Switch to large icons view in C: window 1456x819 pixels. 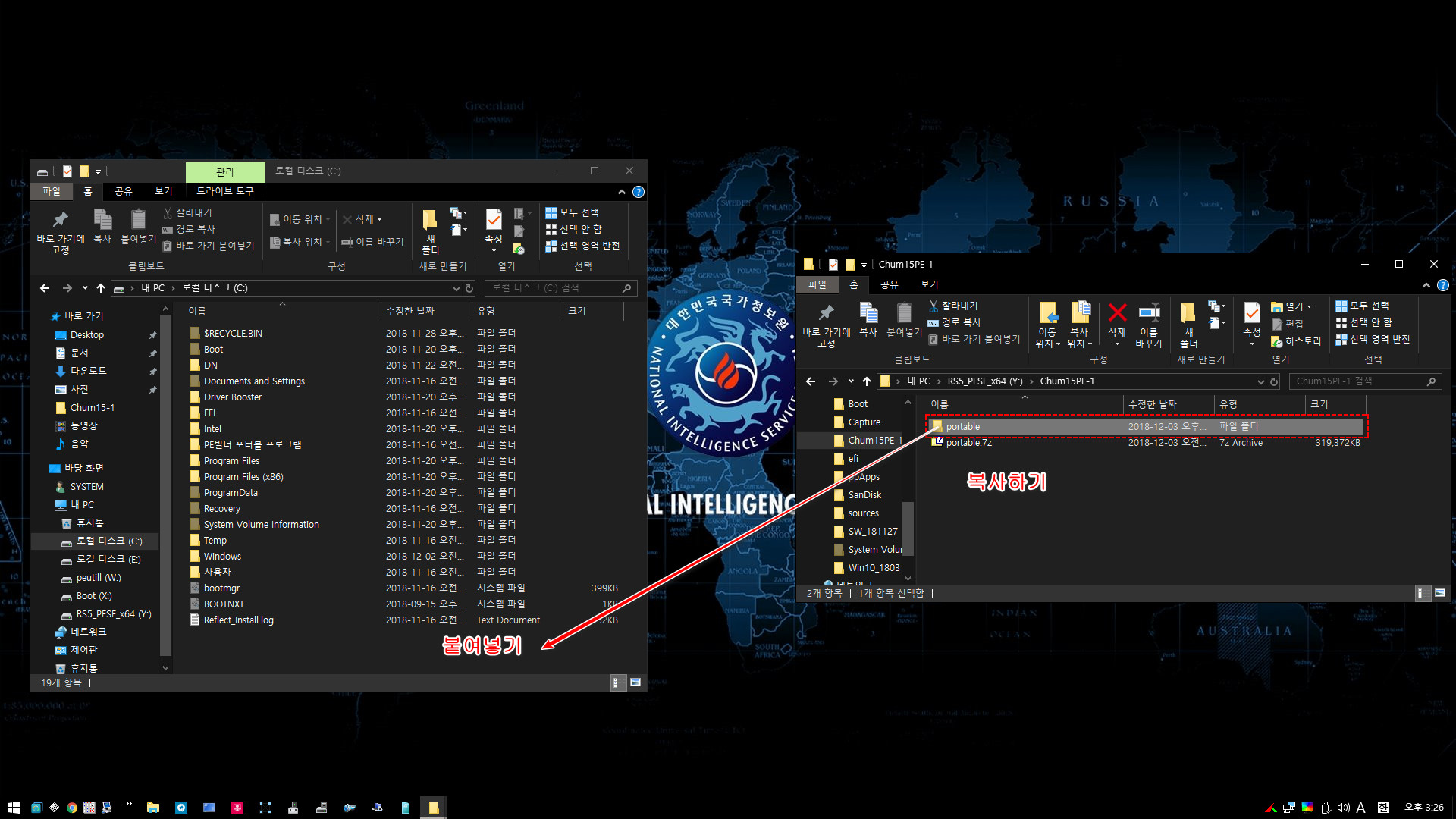(x=635, y=682)
